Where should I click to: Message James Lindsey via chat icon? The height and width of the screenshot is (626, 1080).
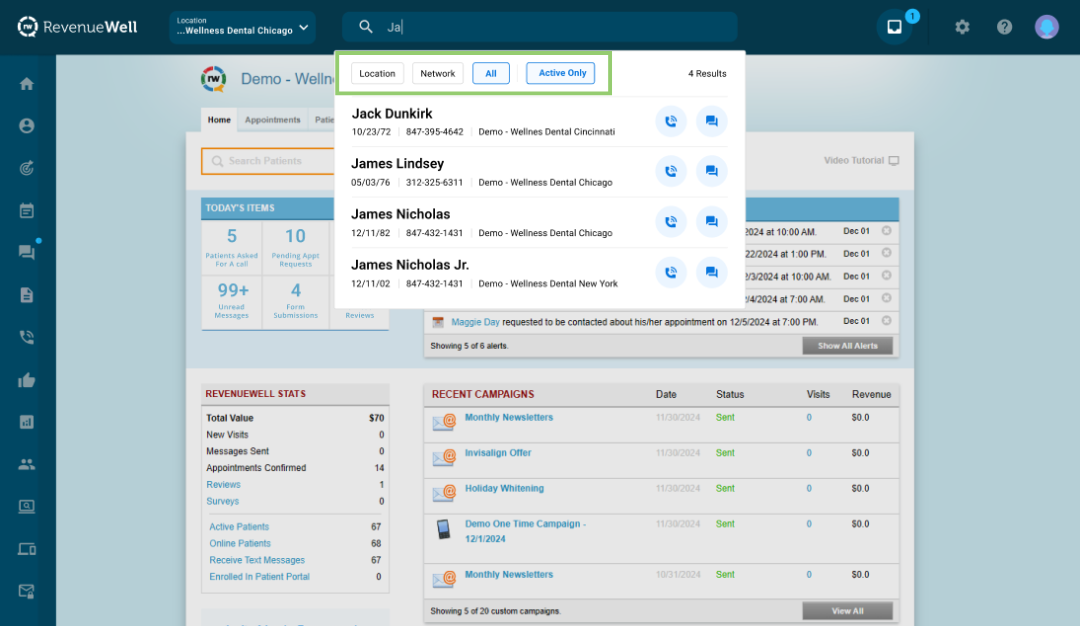pos(712,171)
